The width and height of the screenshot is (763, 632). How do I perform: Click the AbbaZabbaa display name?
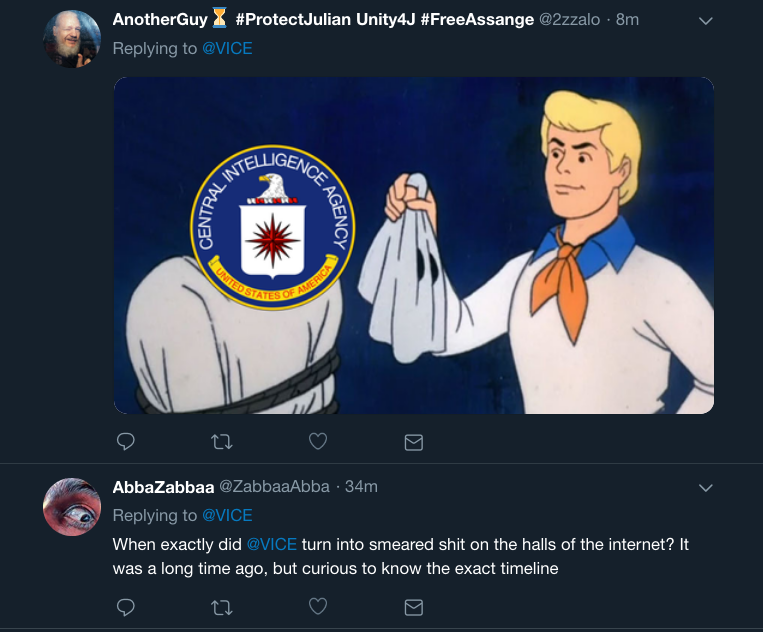coord(162,487)
